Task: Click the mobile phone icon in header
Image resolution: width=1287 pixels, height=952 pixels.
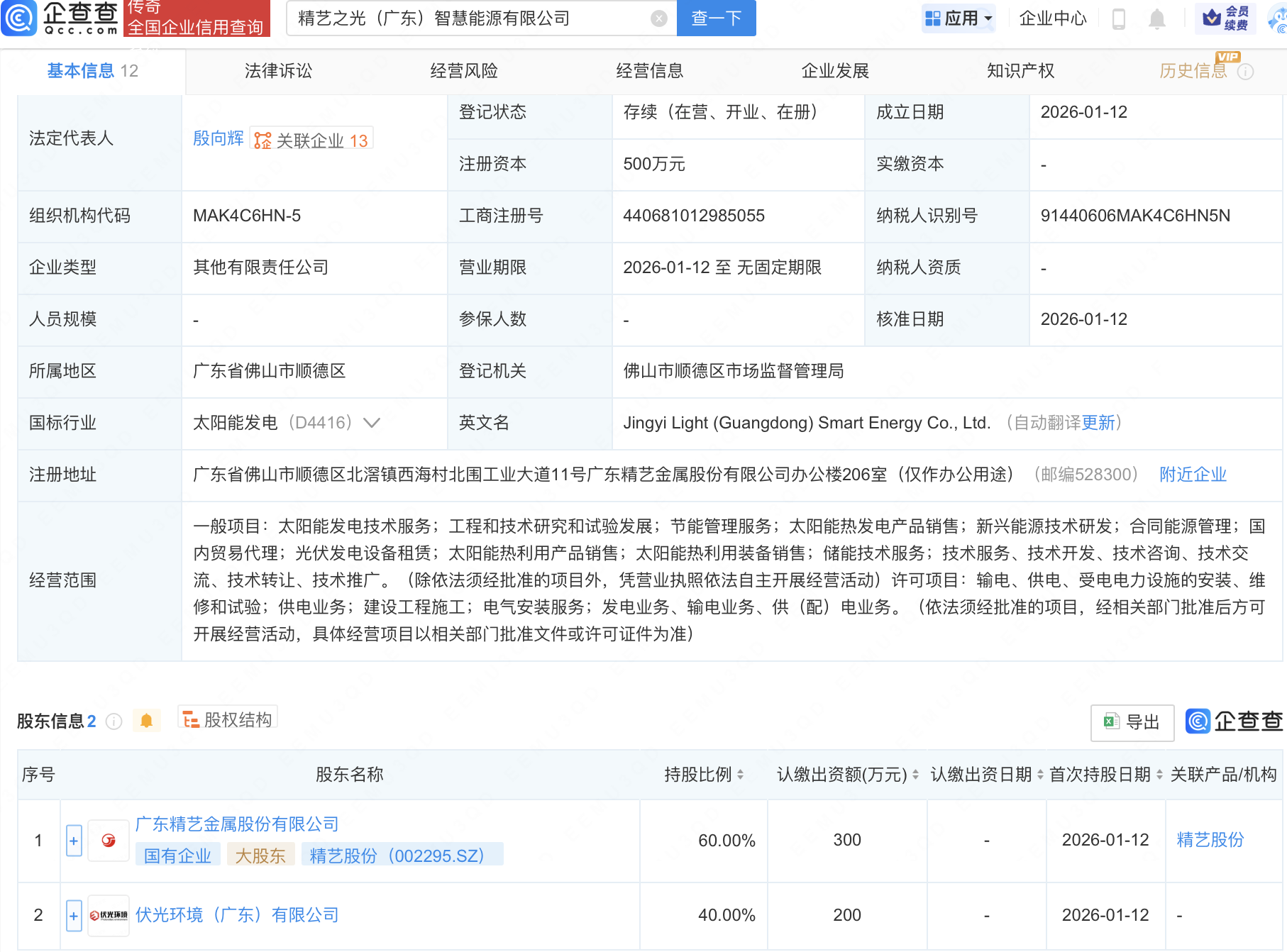Action: tap(1119, 18)
